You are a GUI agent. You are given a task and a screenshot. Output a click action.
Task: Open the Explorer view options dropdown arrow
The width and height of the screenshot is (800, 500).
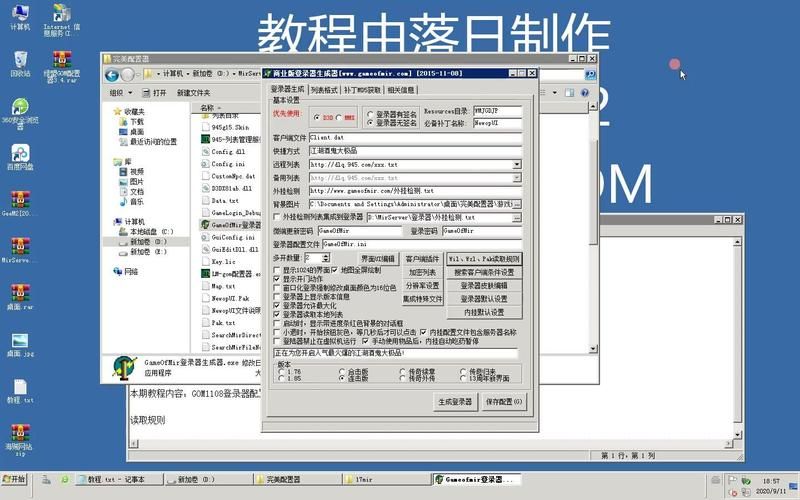pos(555,92)
